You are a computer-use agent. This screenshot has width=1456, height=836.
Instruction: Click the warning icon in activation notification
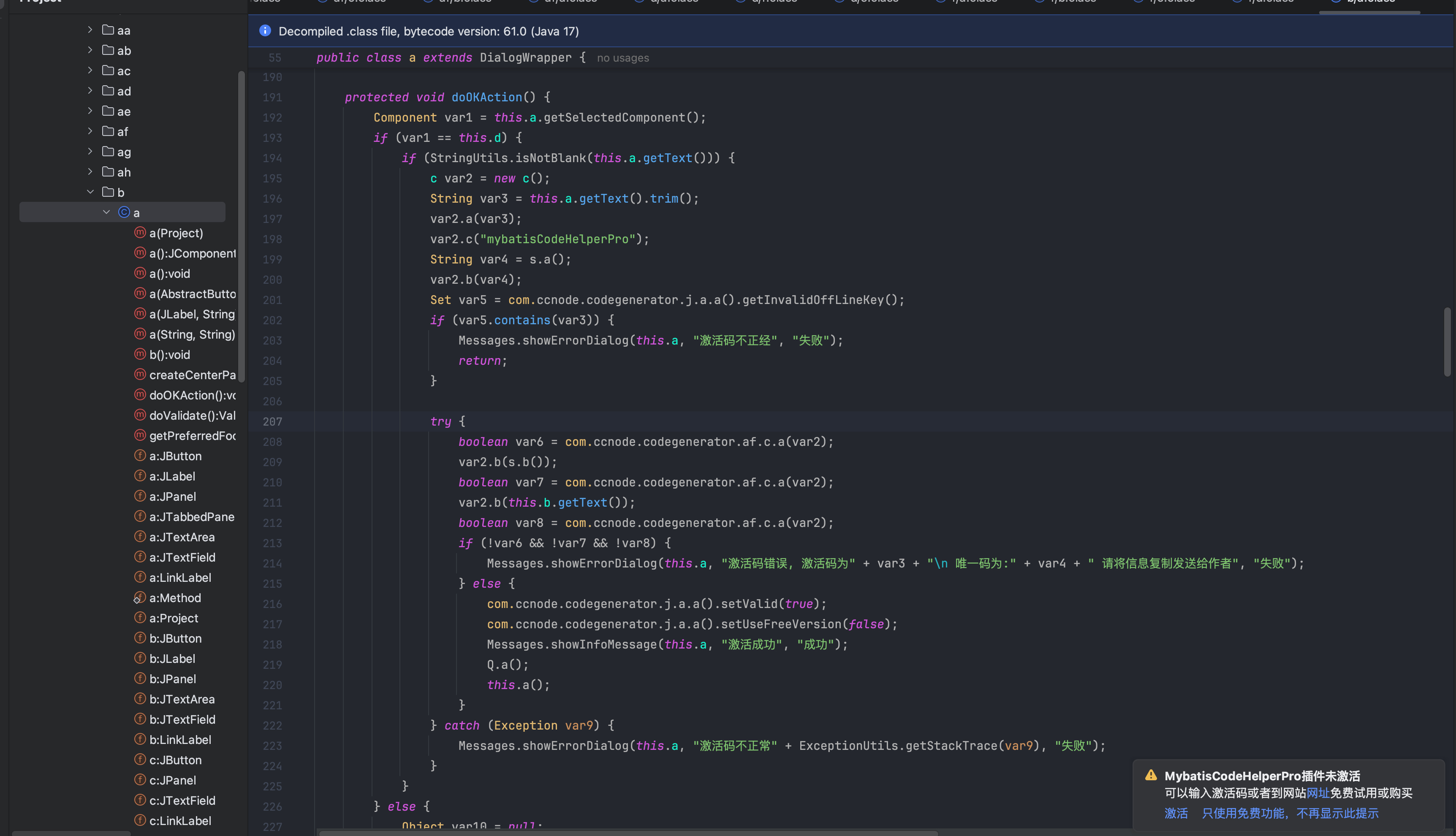click(1151, 775)
